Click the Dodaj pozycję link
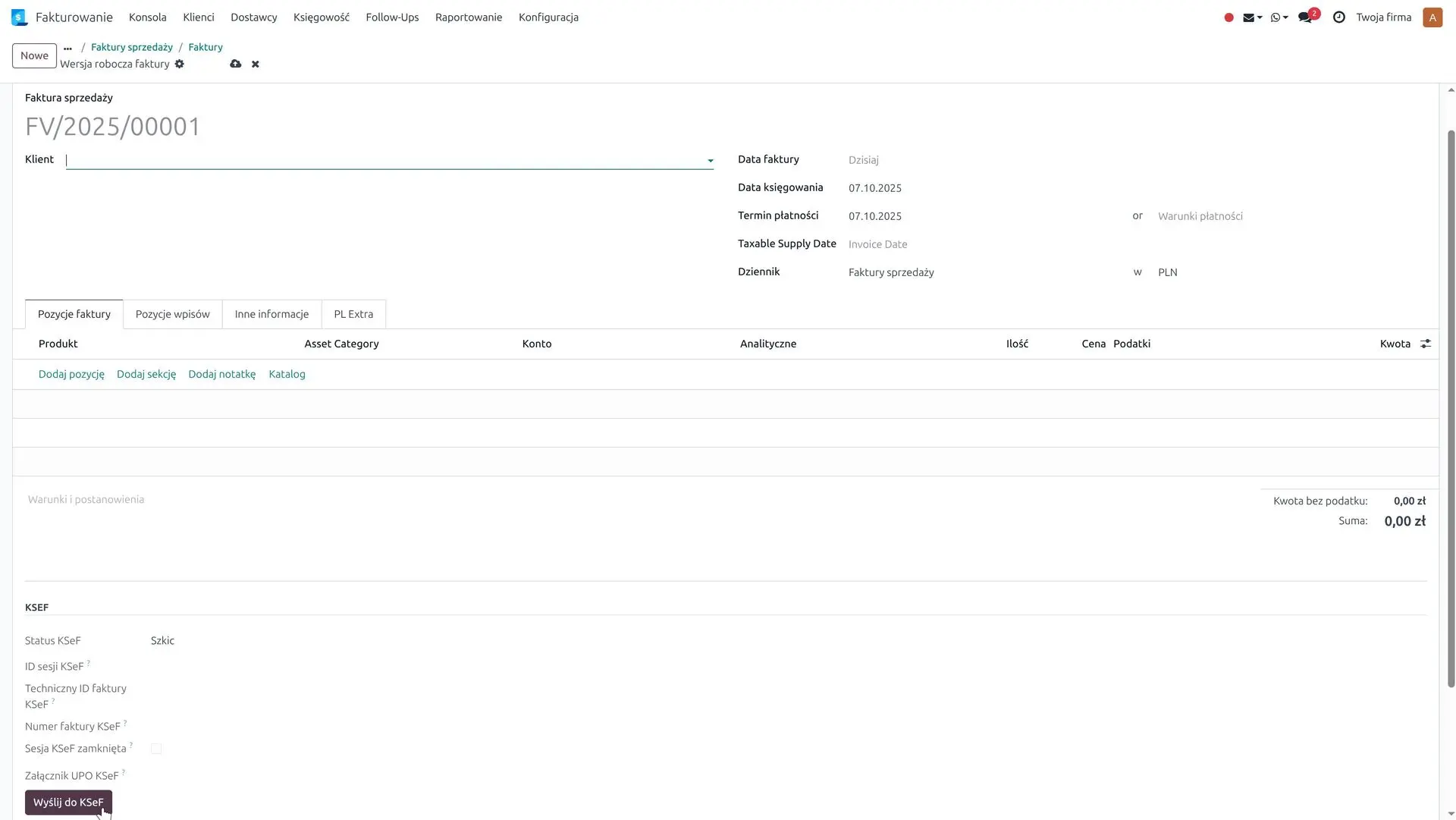Viewport: 1456px width, 820px height. pos(71,374)
